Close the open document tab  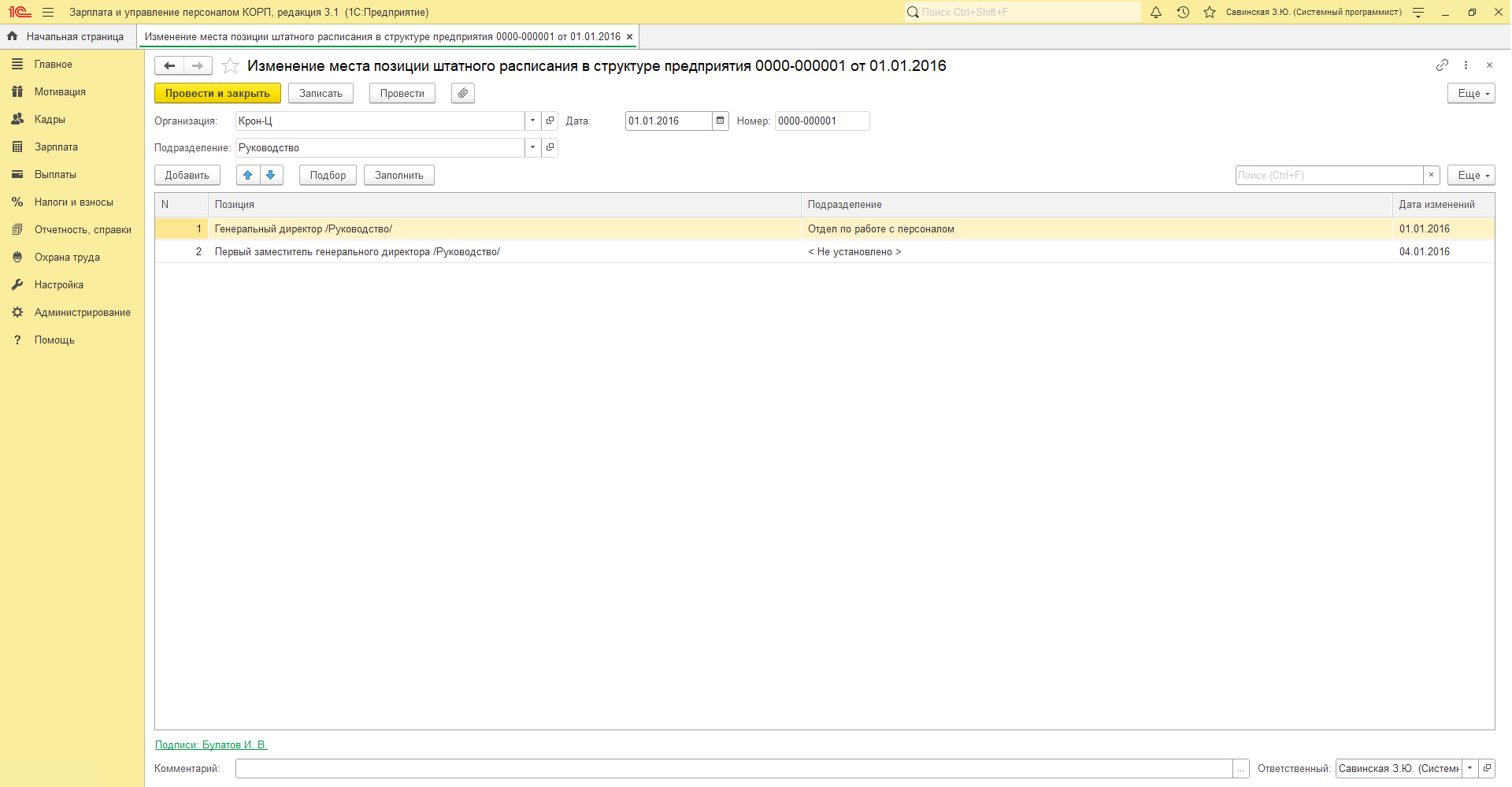click(x=629, y=36)
